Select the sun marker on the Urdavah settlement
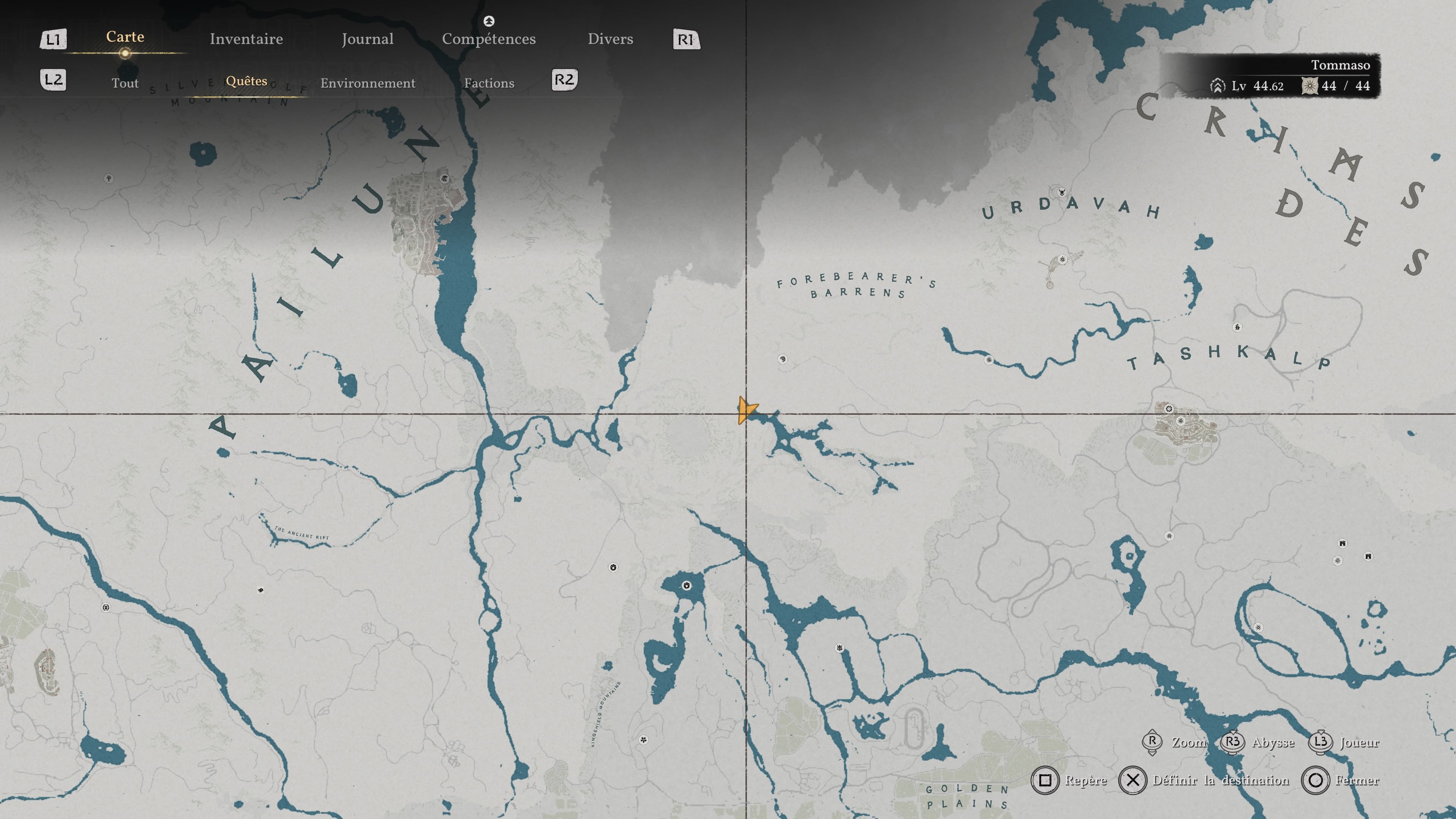Image resolution: width=1456 pixels, height=819 pixels. coord(1062,259)
